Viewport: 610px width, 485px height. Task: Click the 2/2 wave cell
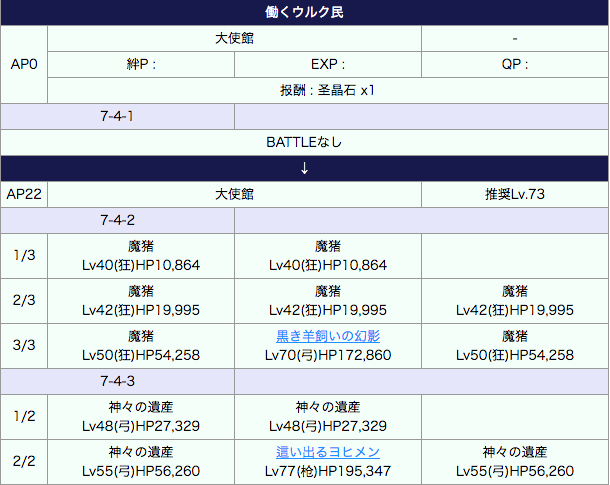(24, 461)
